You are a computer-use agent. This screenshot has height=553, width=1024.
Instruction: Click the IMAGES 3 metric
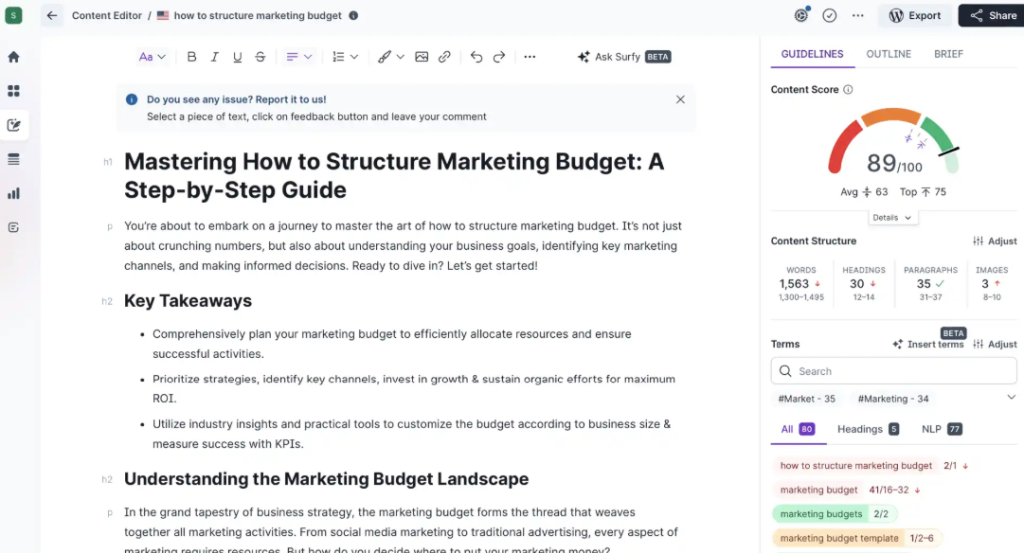click(x=991, y=283)
